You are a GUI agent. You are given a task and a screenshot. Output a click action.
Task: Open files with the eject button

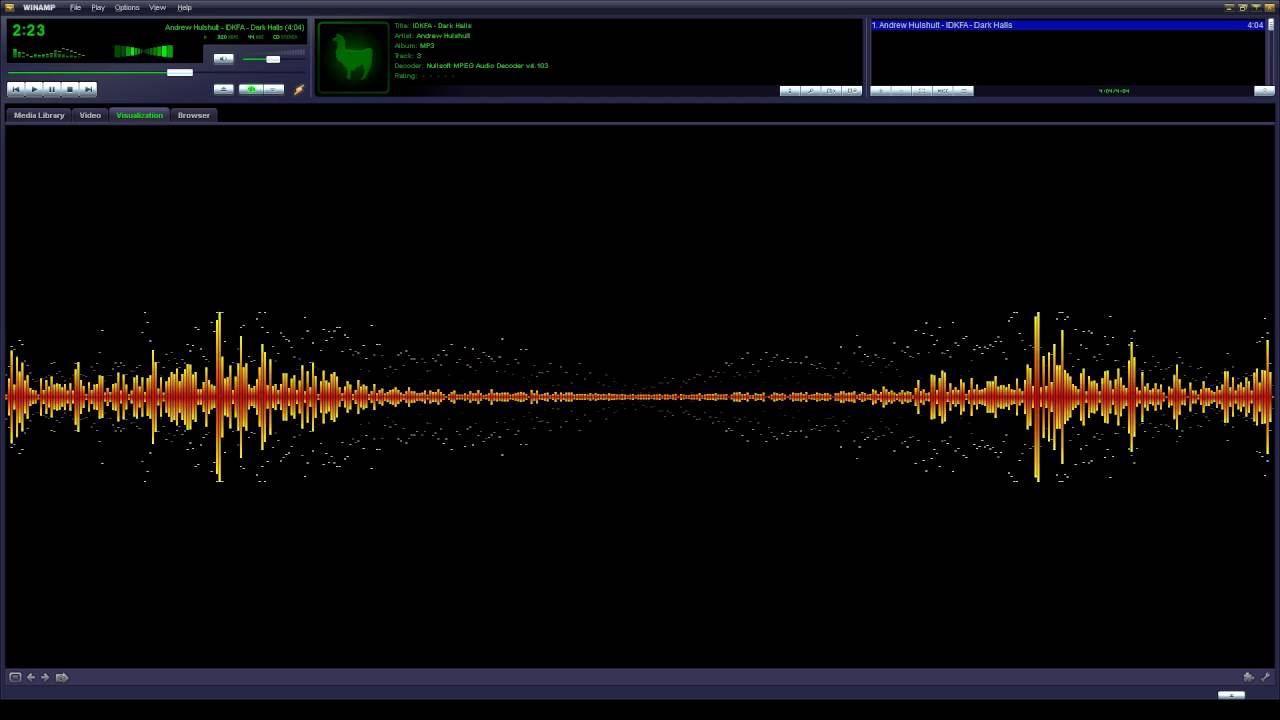pyautogui.click(x=224, y=89)
